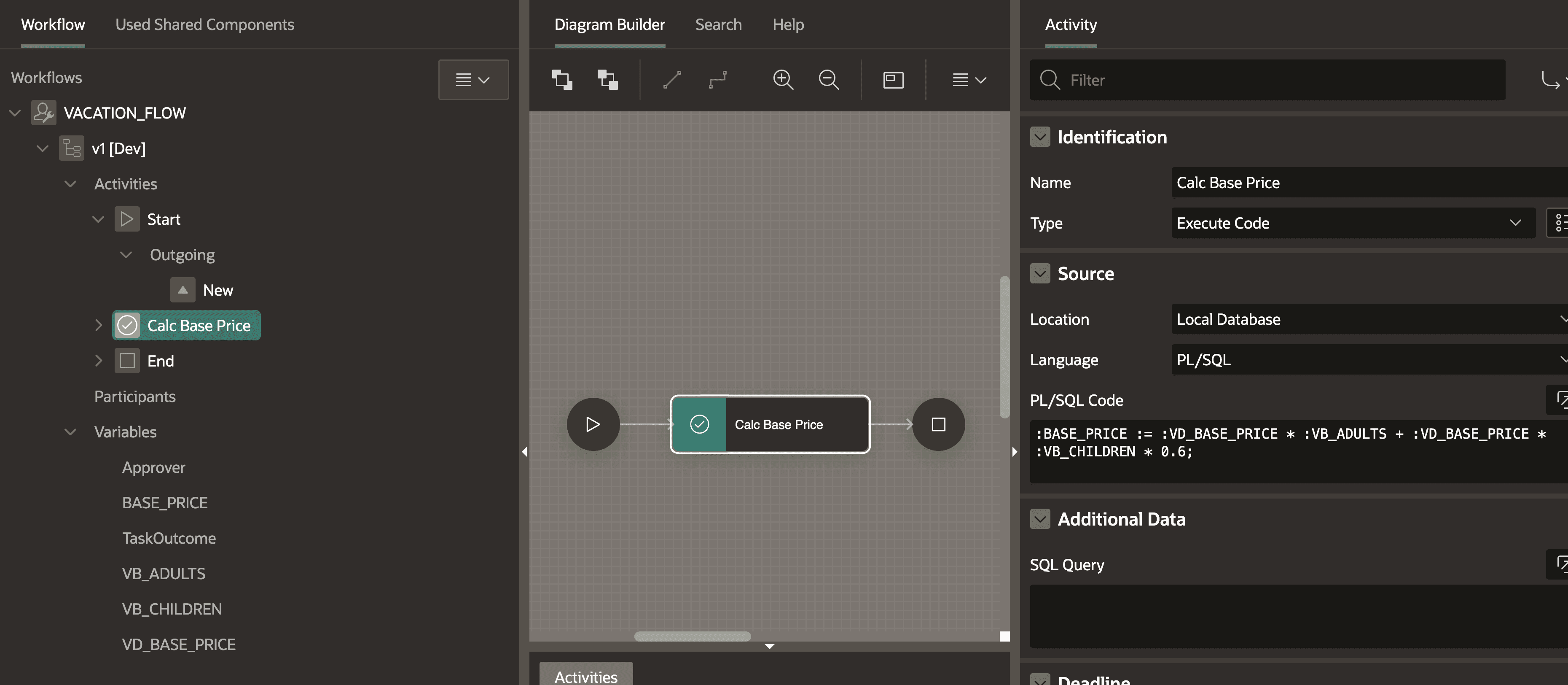Collapse the Additional Data section
Viewport: 1568px width, 685px height.
(1040, 519)
